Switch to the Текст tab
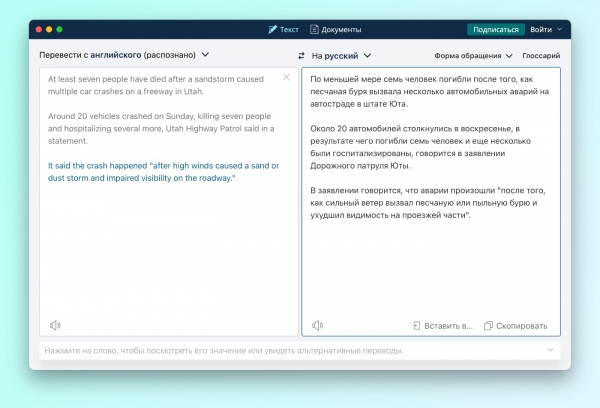Screen dimensions: 600x408 [x=283, y=29]
